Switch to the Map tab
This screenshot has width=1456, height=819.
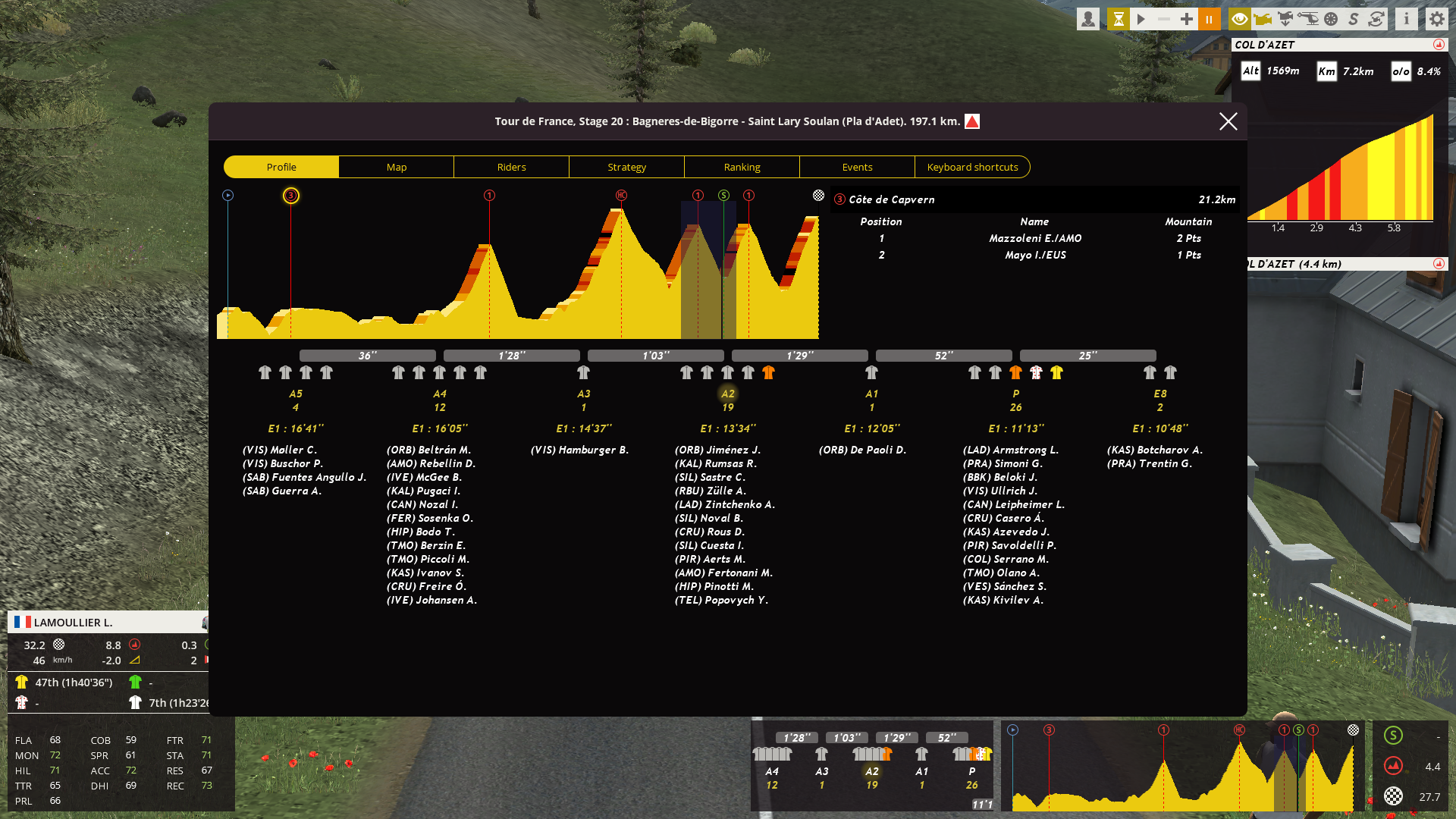pos(397,167)
